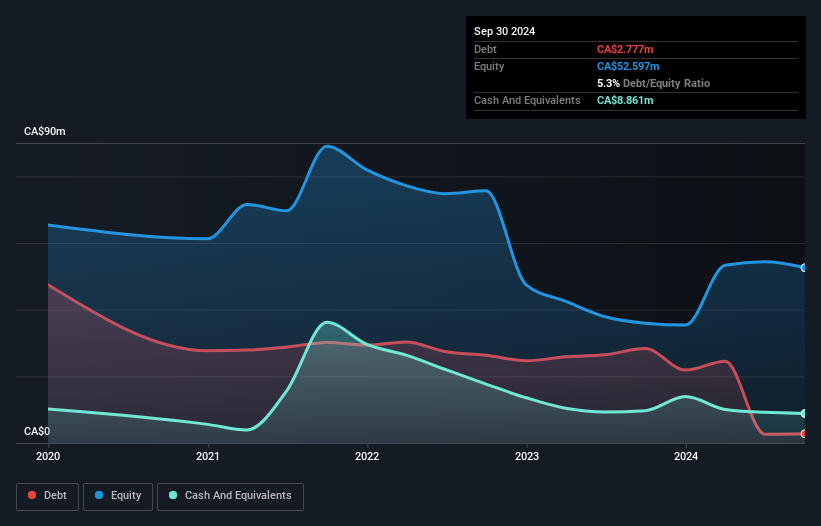This screenshot has height=526, width=821.
Task: Click the 5.3% Debt/Equity Ratio text
Action: (x=653, y=83)
